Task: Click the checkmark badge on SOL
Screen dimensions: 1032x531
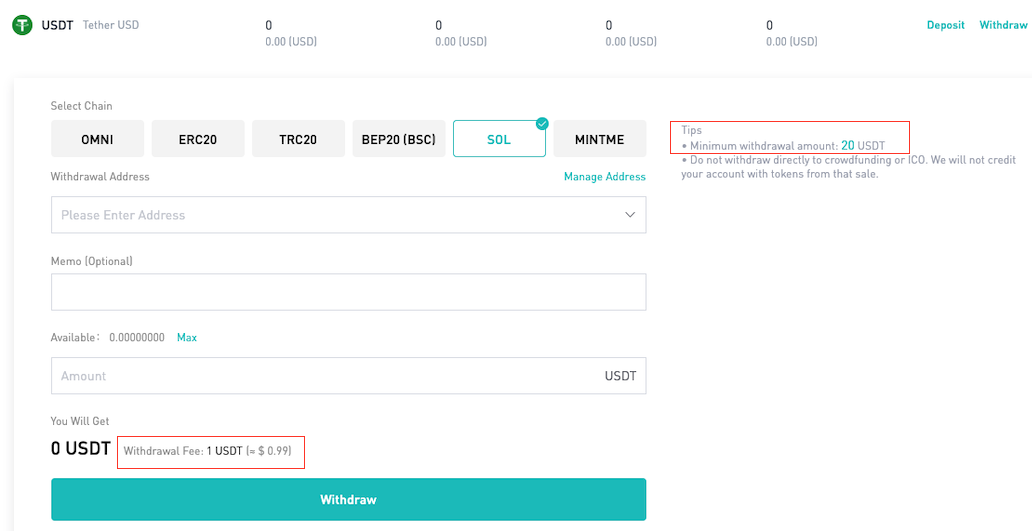Action: (542, 123)
